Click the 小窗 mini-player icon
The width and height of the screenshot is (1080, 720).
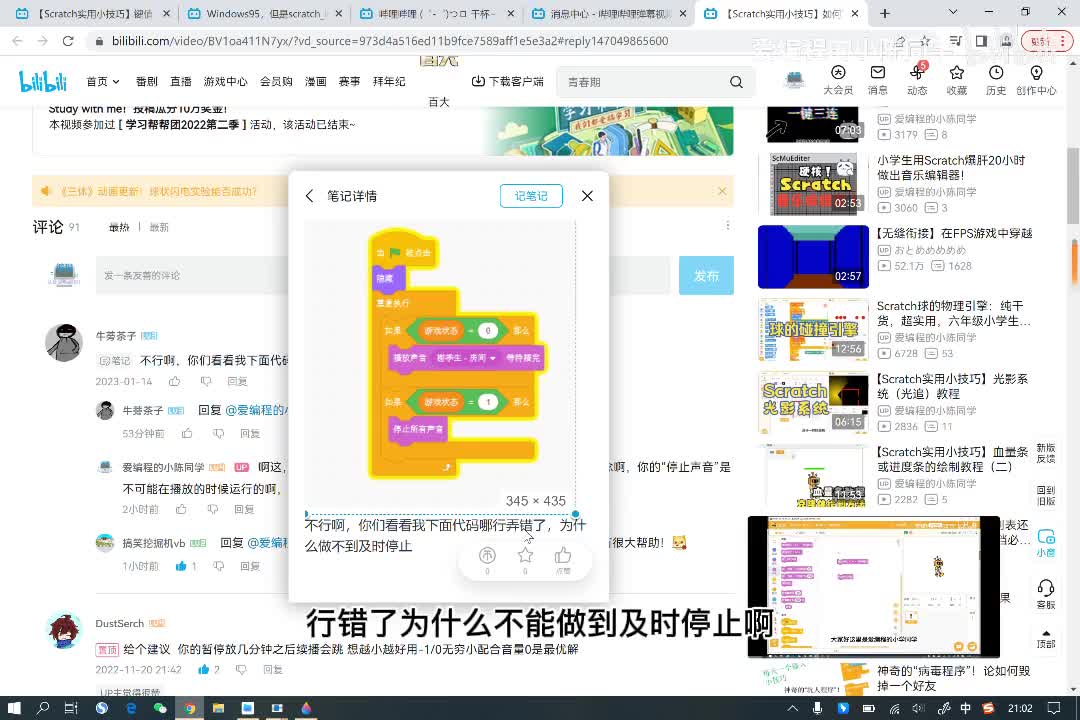point(1046,542)
